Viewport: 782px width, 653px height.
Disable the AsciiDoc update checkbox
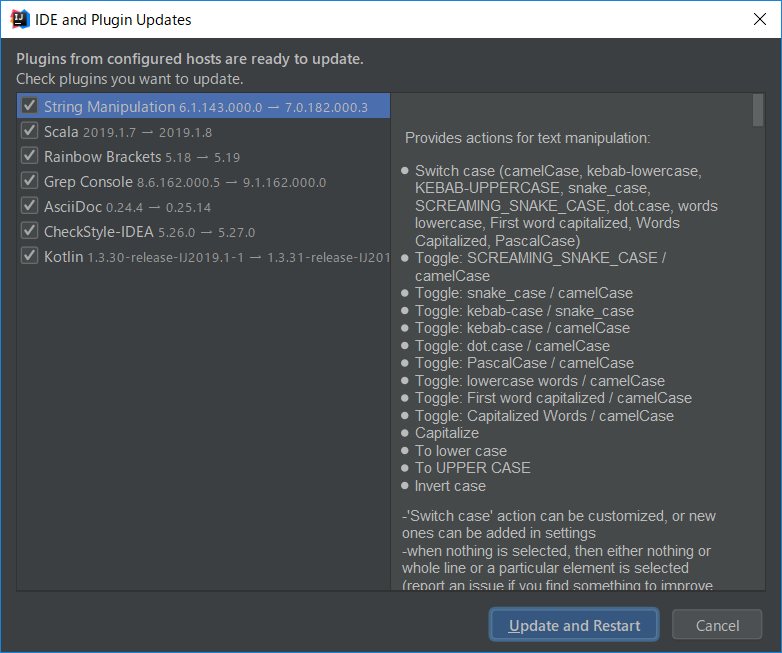[29, 206]
